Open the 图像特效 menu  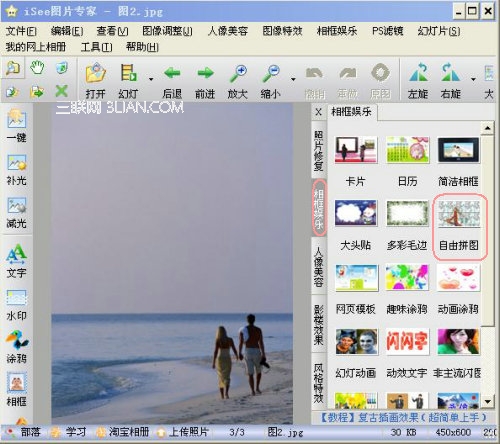click(x=282, y=31)
